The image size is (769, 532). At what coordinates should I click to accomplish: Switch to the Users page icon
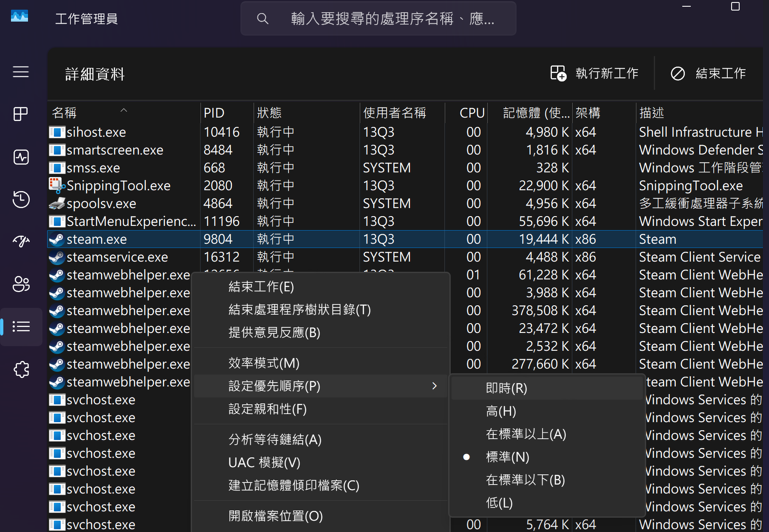pos(21,284)
